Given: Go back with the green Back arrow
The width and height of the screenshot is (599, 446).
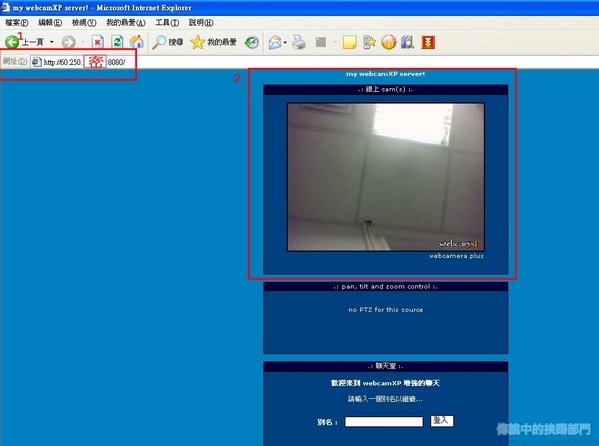Looking at the screenshot, I should (x=11, y=41).
